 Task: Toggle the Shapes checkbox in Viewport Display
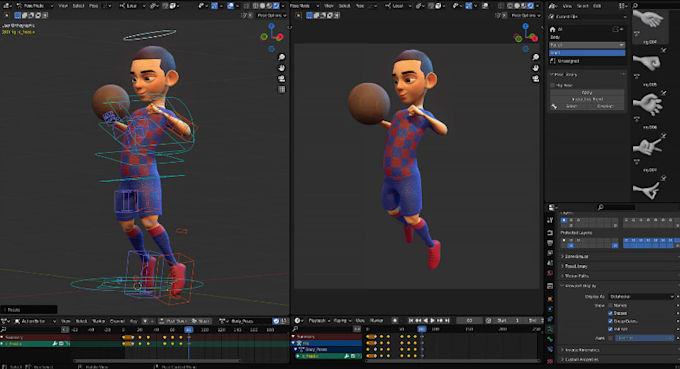click(x=611, y=313)
